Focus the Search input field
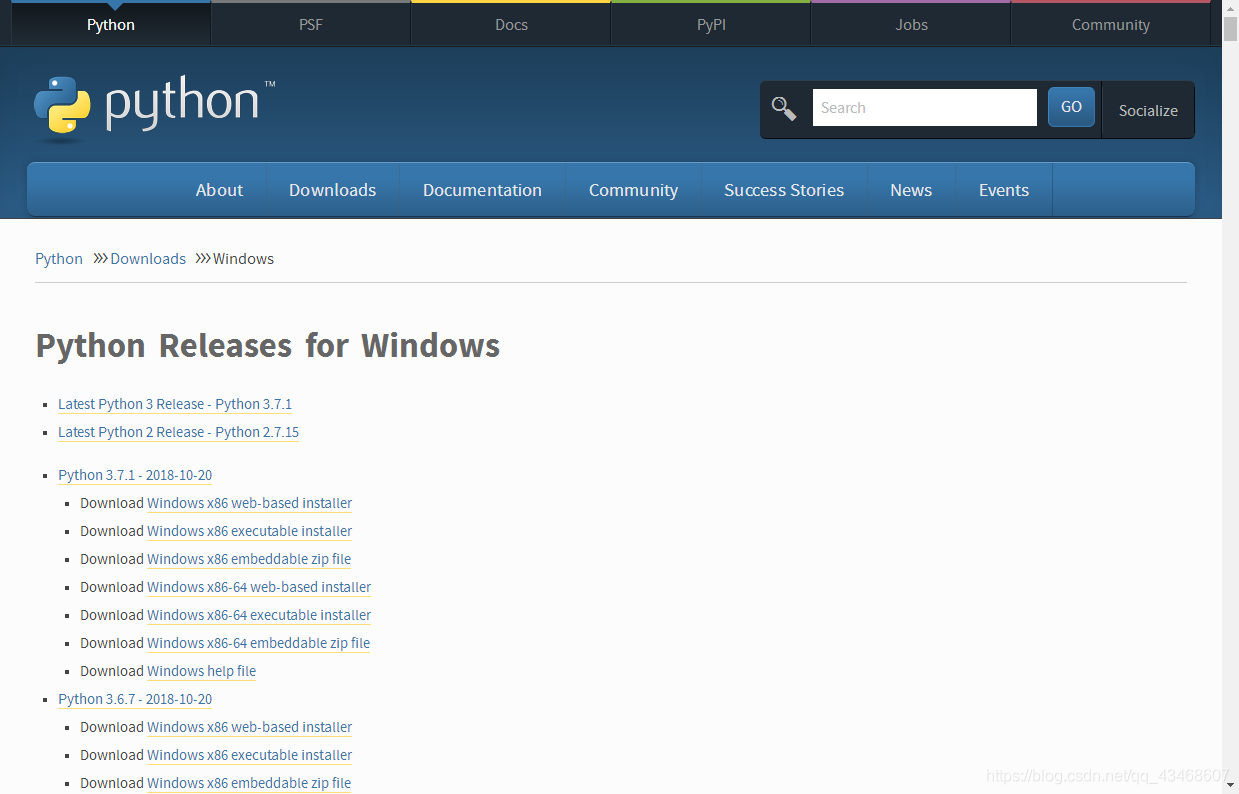This screenshot has height=794, width=1239. pyautogui.click(x=925, y=108)
